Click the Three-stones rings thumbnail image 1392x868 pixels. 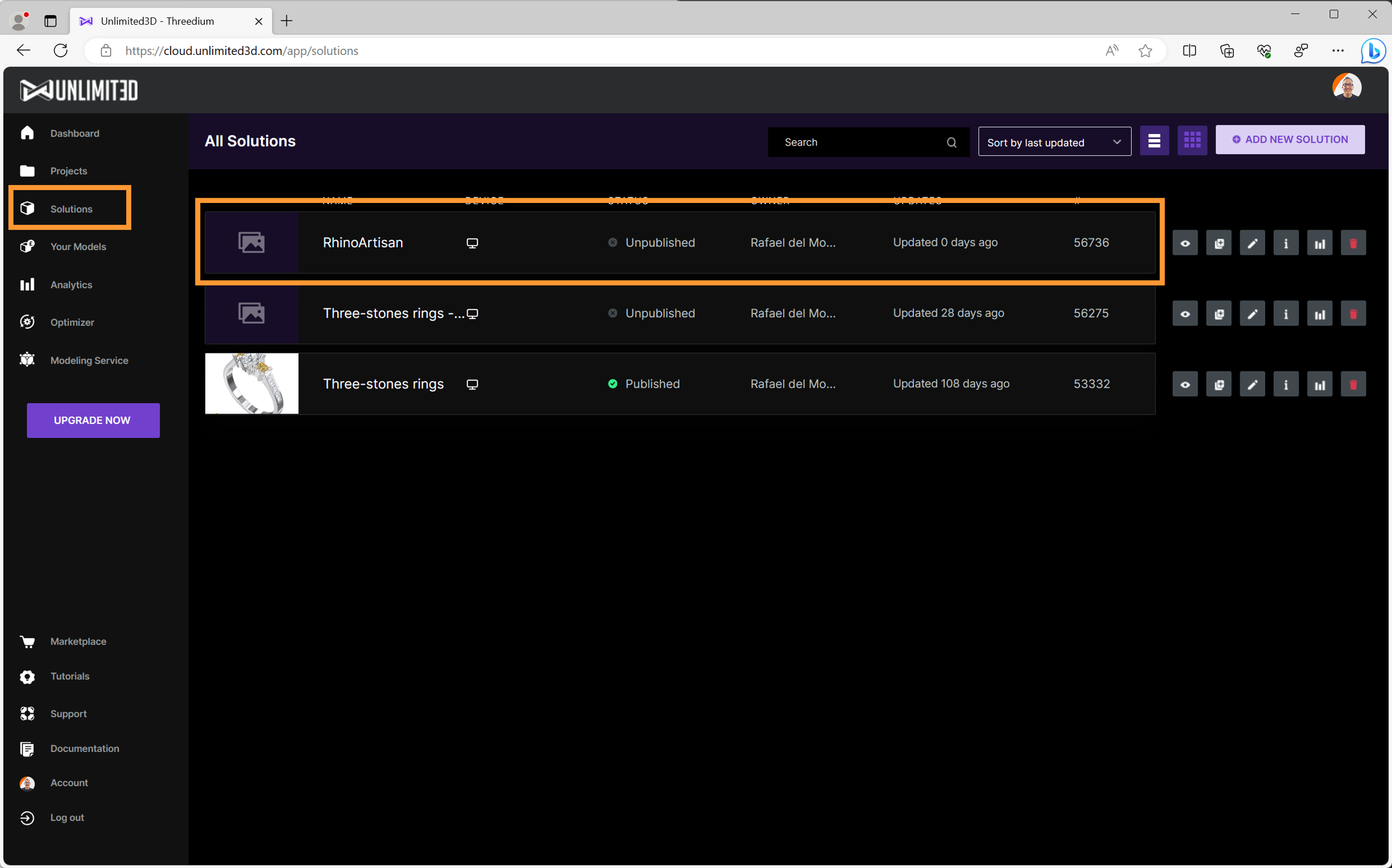(x=251, y=384)
